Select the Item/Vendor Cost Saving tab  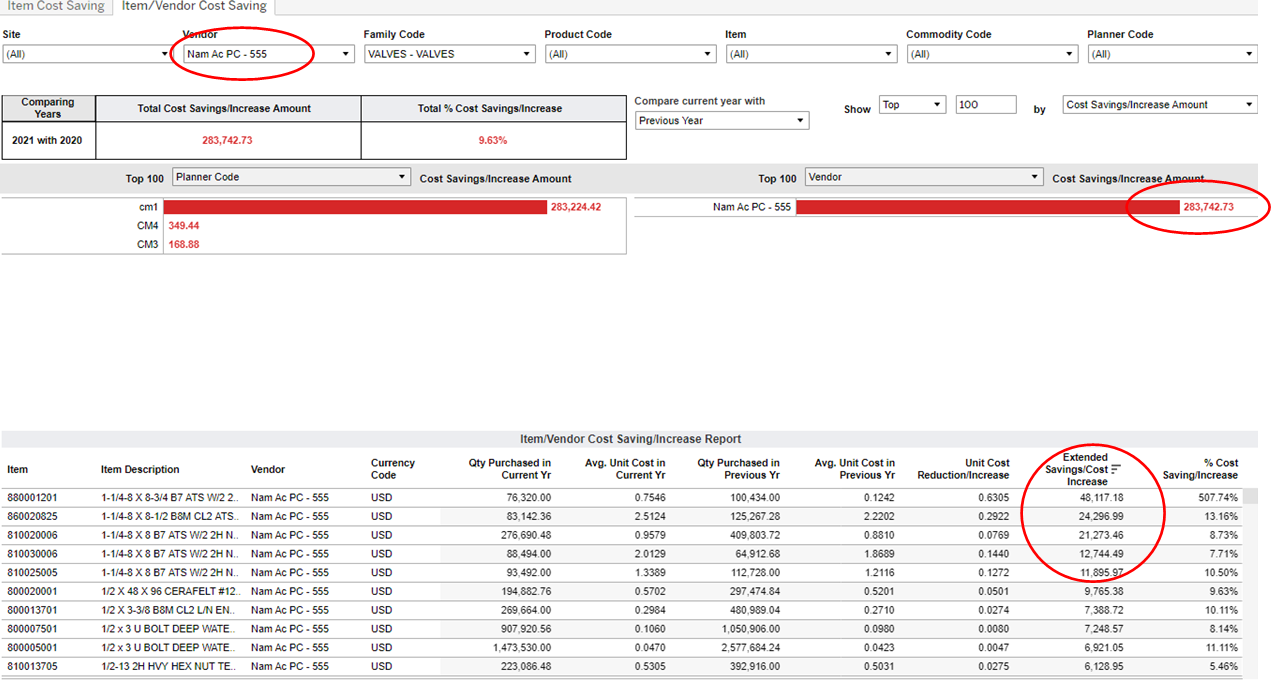click(x=194, y=6)
